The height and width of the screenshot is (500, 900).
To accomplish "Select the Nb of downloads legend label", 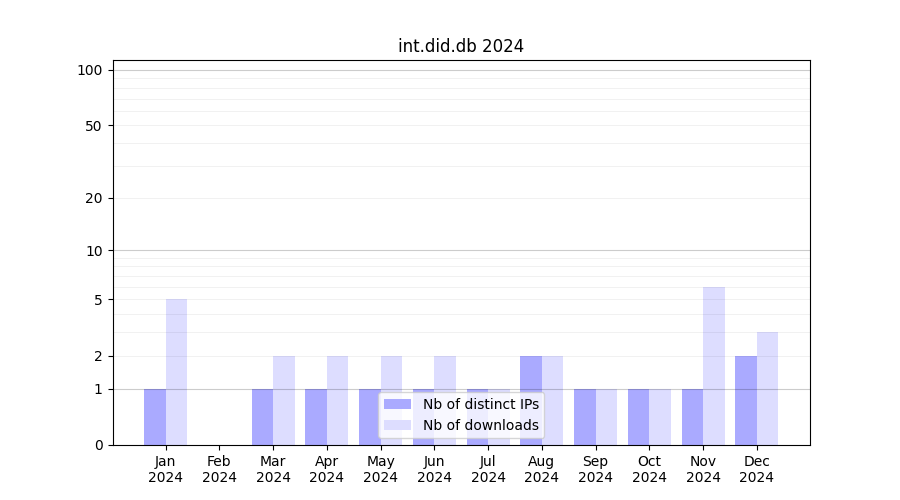I will [480, 425].
